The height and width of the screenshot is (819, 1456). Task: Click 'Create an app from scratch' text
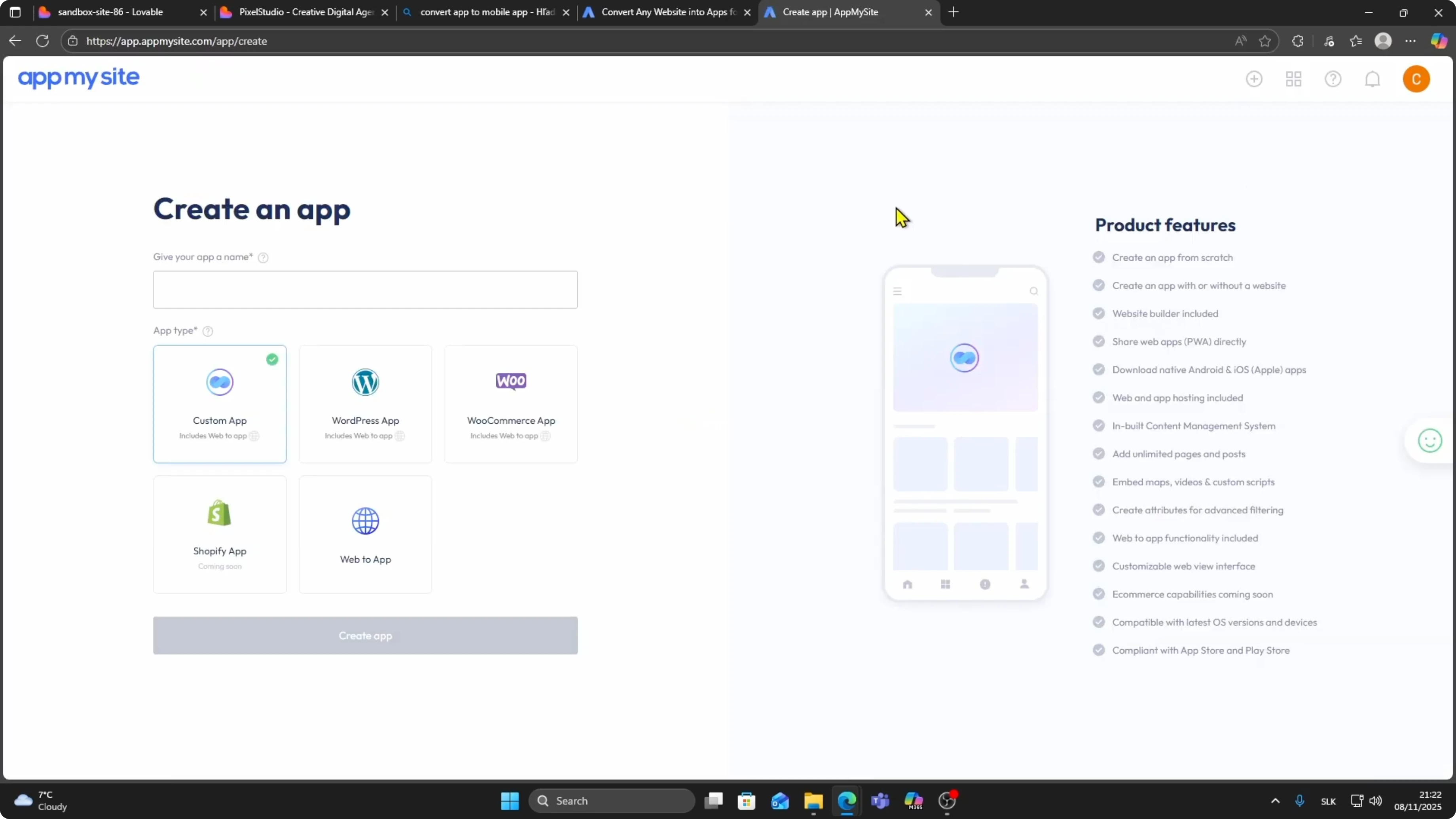(x=1172, y=258)
